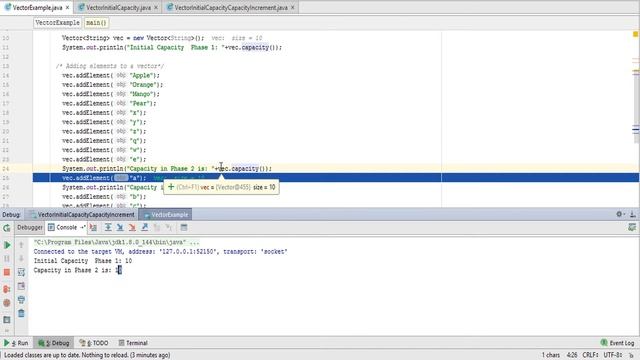Click the Step Out icon
Image resolution: width=640 pixels, height=360 pixels.
tap(144, 227)
